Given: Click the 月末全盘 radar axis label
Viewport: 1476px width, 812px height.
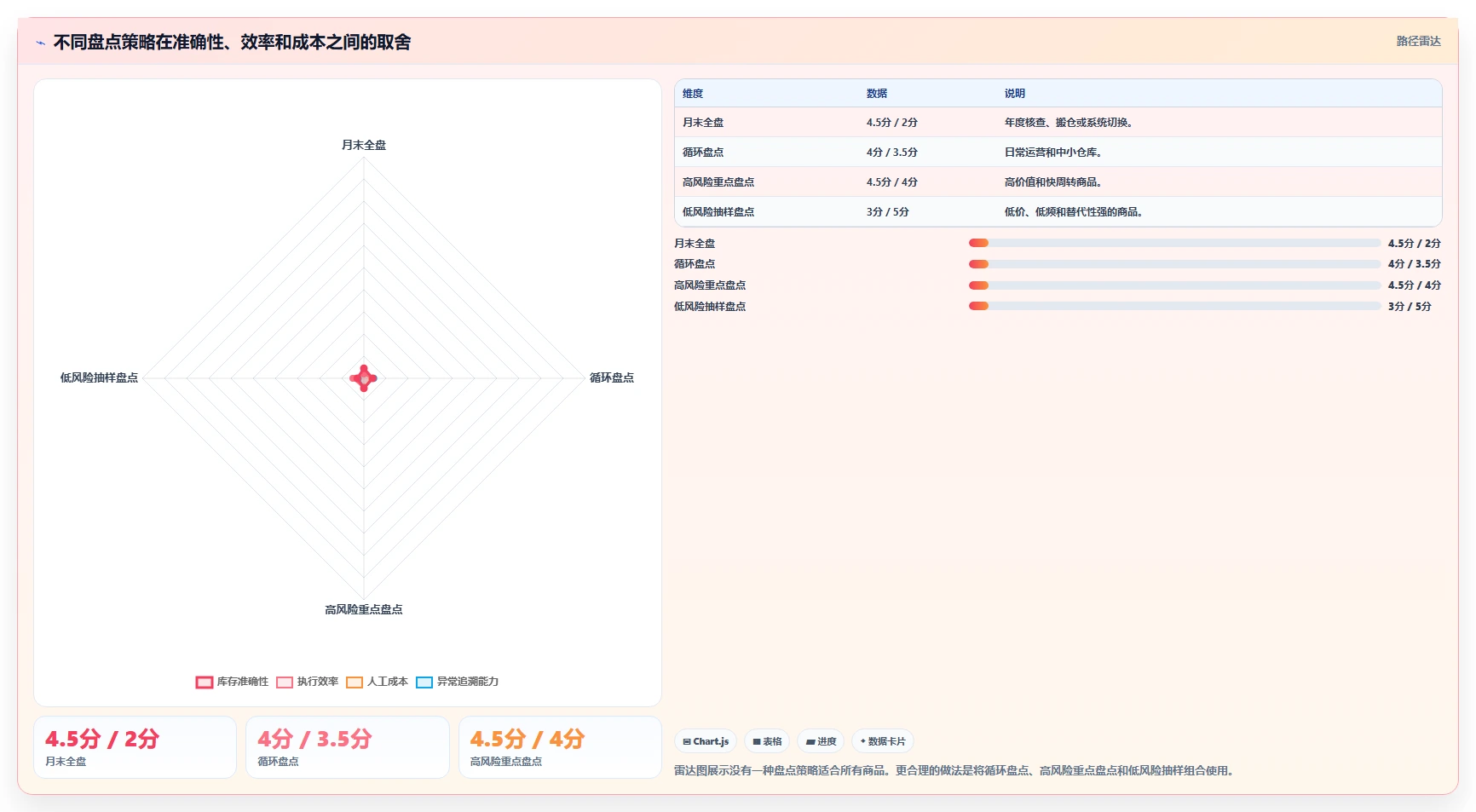Looking at the screenshot, I should click(x=364, y=145).
